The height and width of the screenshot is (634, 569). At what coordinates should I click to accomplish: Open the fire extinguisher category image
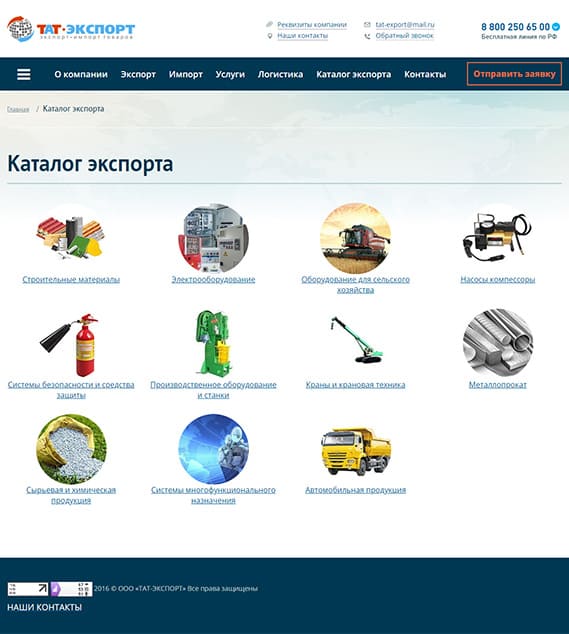tap(71, 344)
